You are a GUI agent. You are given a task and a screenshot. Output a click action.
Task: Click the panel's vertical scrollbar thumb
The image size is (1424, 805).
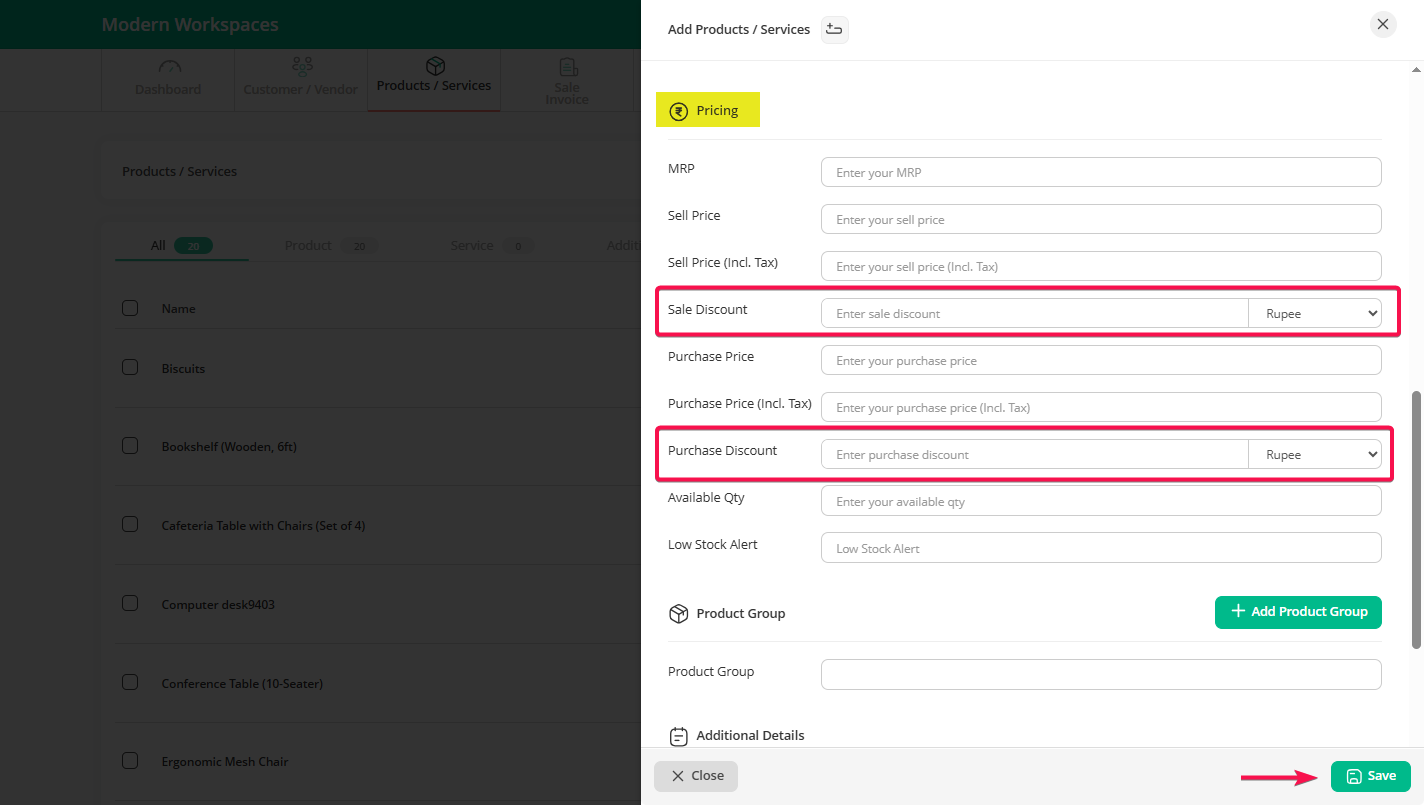pos(1415,520)
